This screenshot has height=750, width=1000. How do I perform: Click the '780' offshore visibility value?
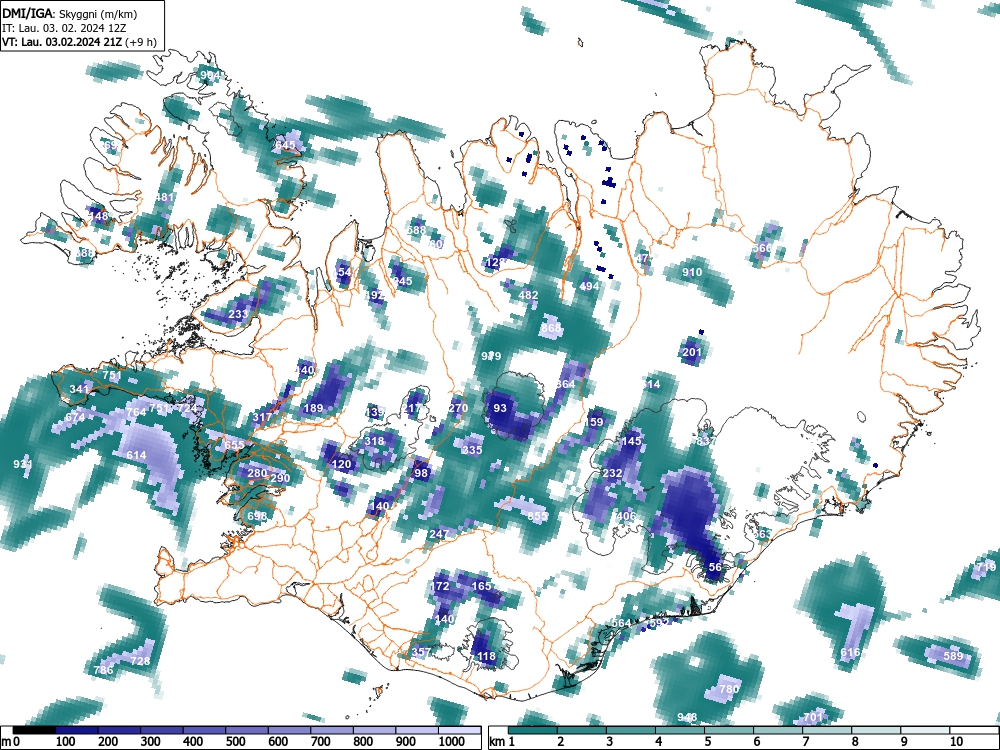pyautogui.click(x=729, y=689)
